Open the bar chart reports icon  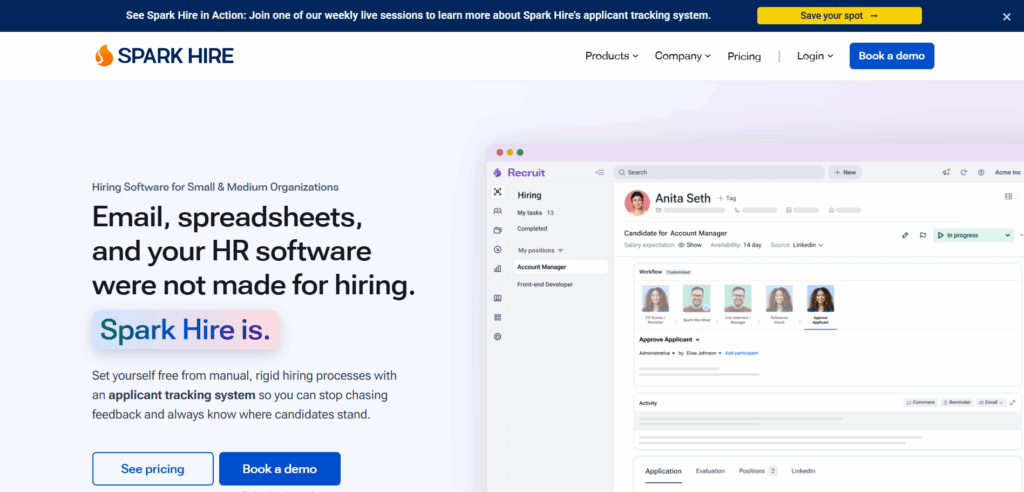pyautogui.click(x=498, y=268)
